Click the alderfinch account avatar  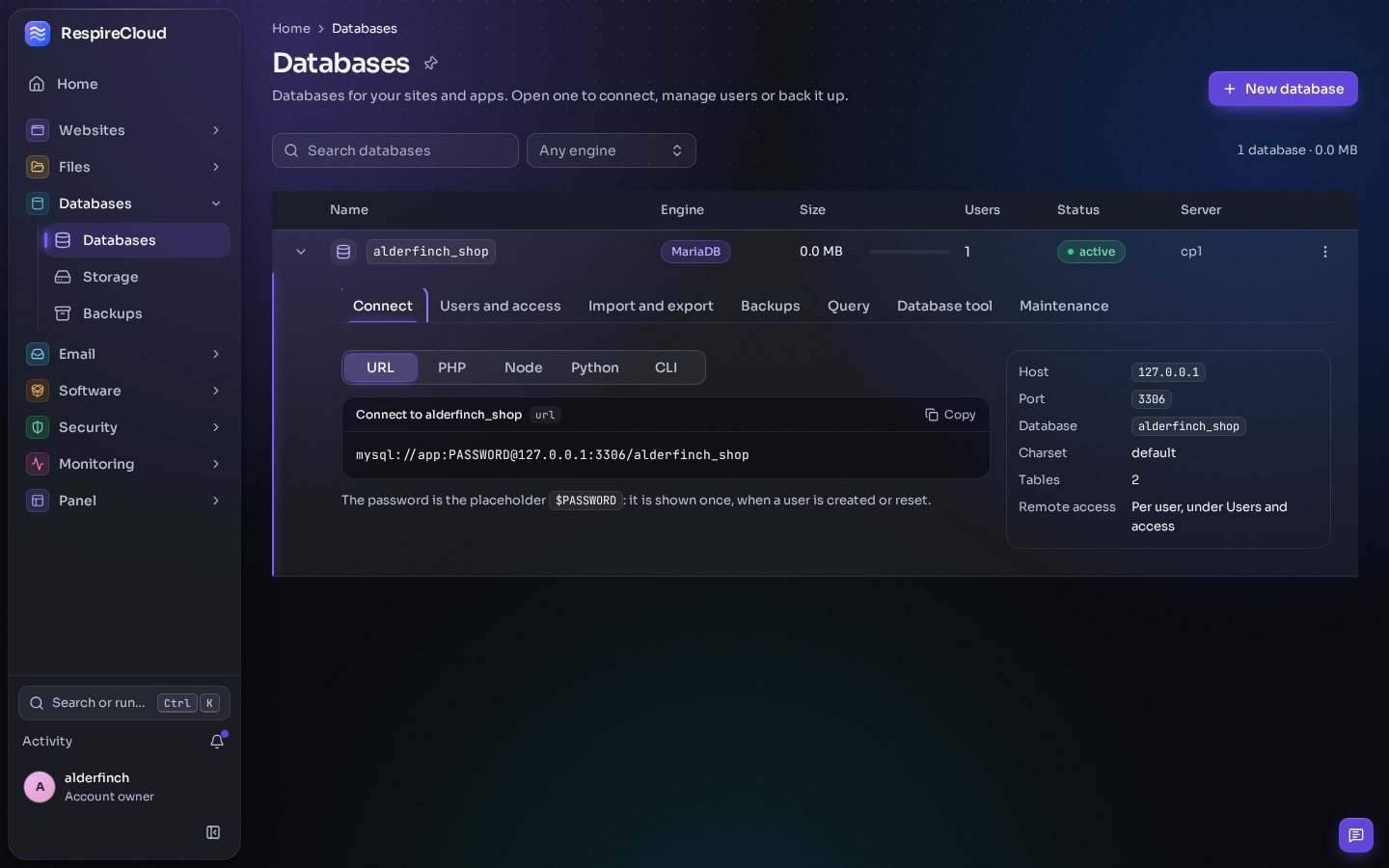pos(40,787)
